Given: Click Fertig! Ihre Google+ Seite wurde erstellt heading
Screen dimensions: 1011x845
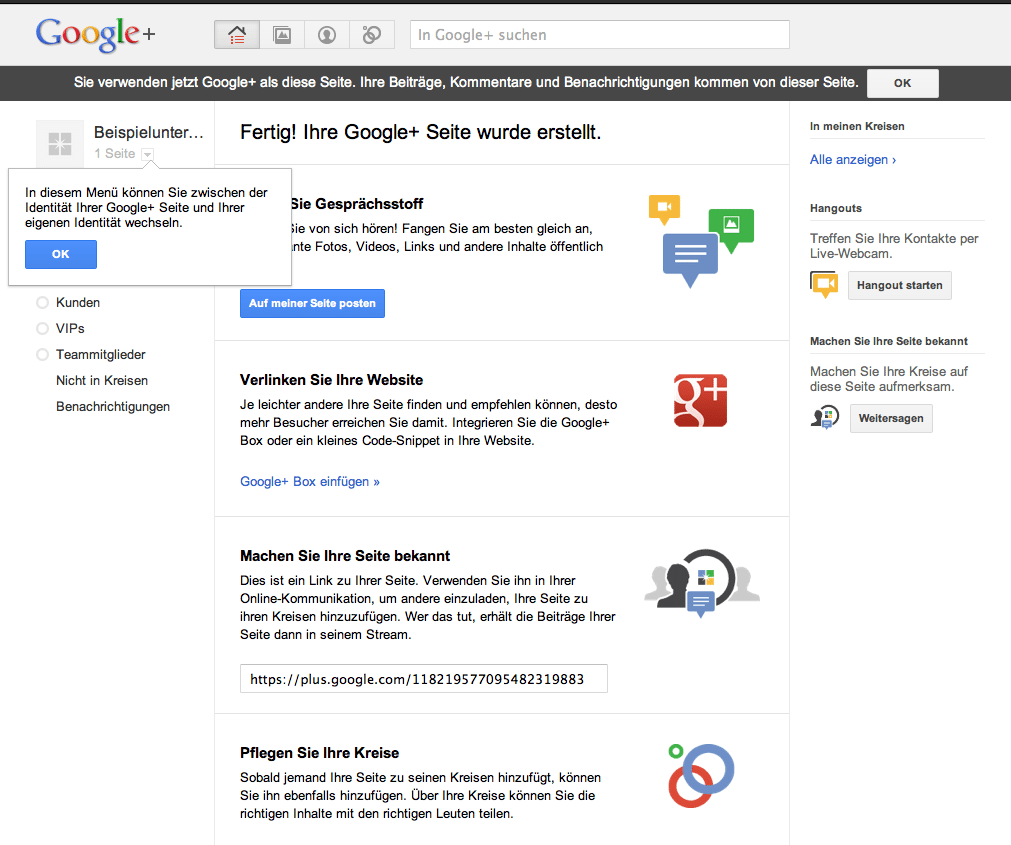Looking at the screenshot, I should pos(420,132).
